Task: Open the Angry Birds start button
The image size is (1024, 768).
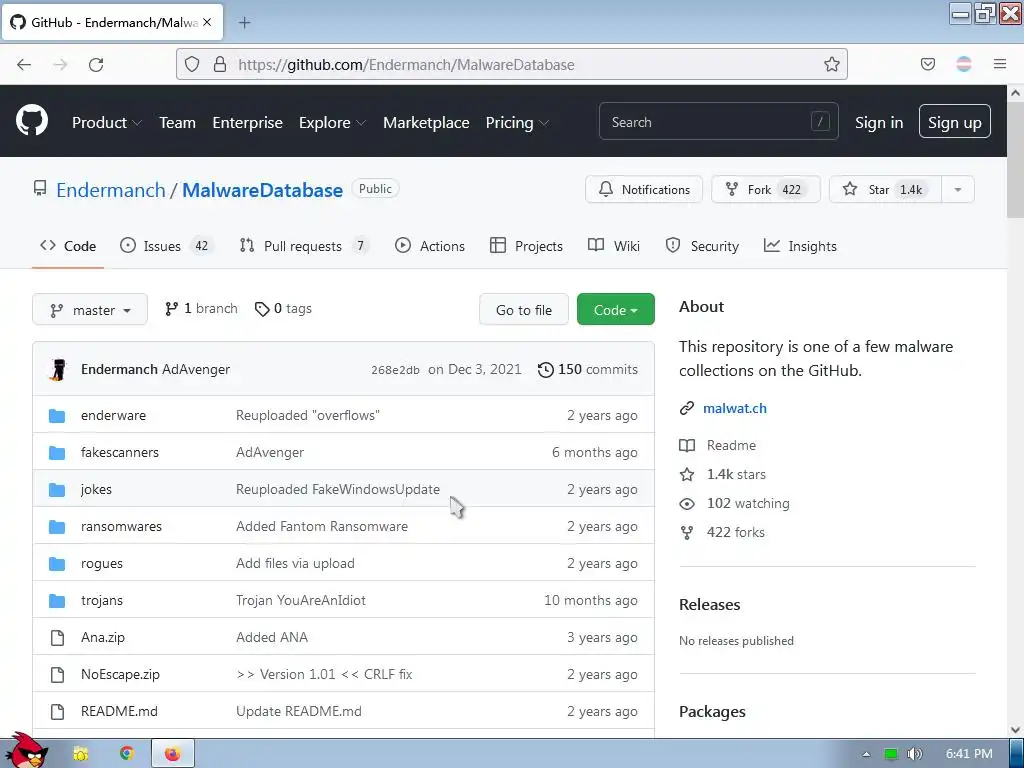Action: (x=25, y=750)
